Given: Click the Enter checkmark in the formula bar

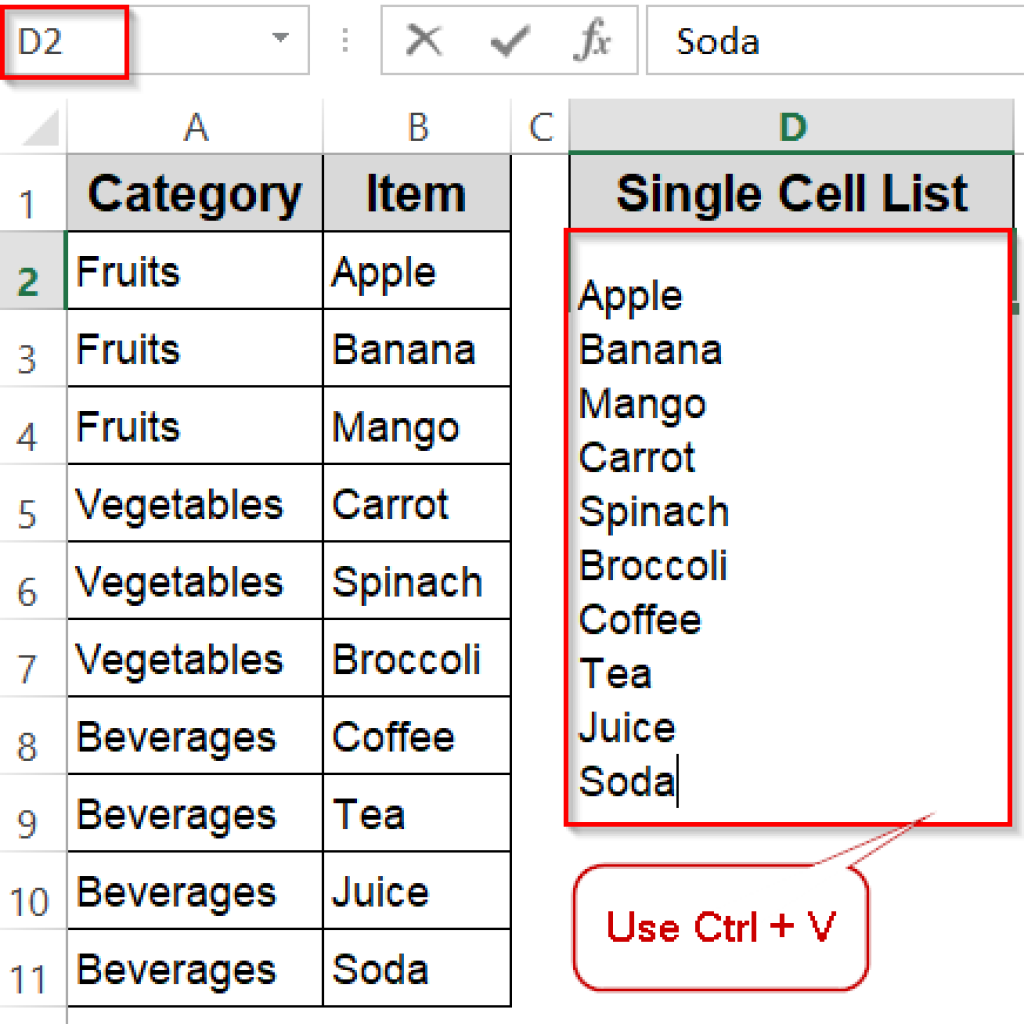Looking at the screenshot, I should click(509, 40).
